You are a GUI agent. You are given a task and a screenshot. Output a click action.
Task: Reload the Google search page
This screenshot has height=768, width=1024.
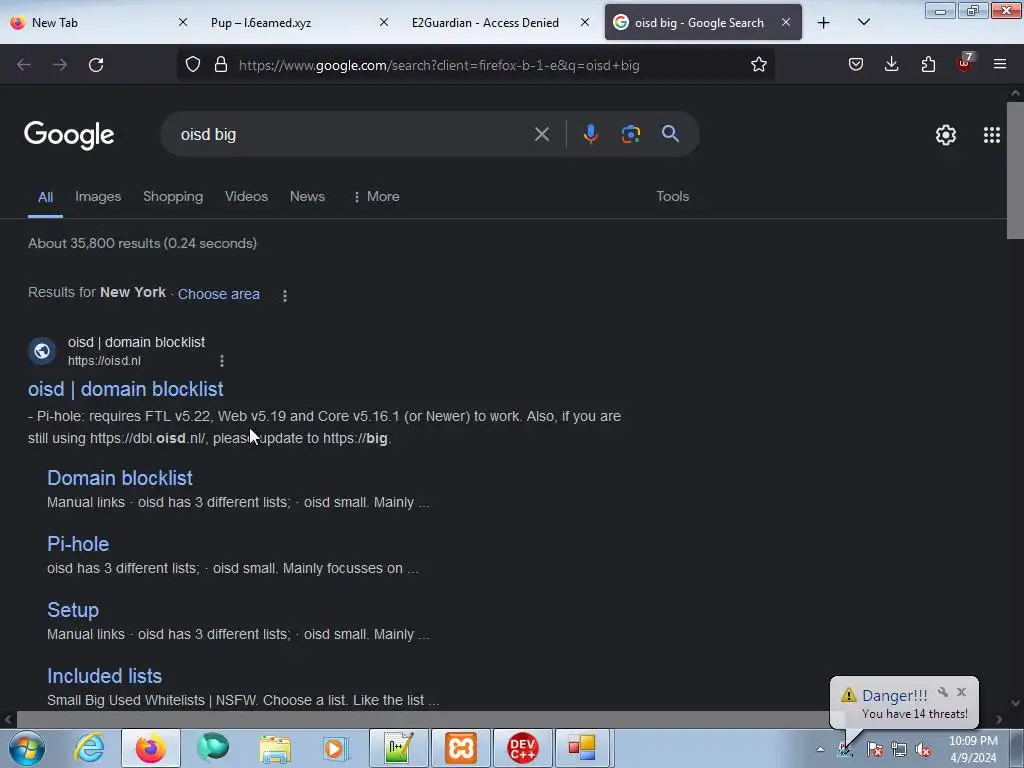[x=96, y=65]
